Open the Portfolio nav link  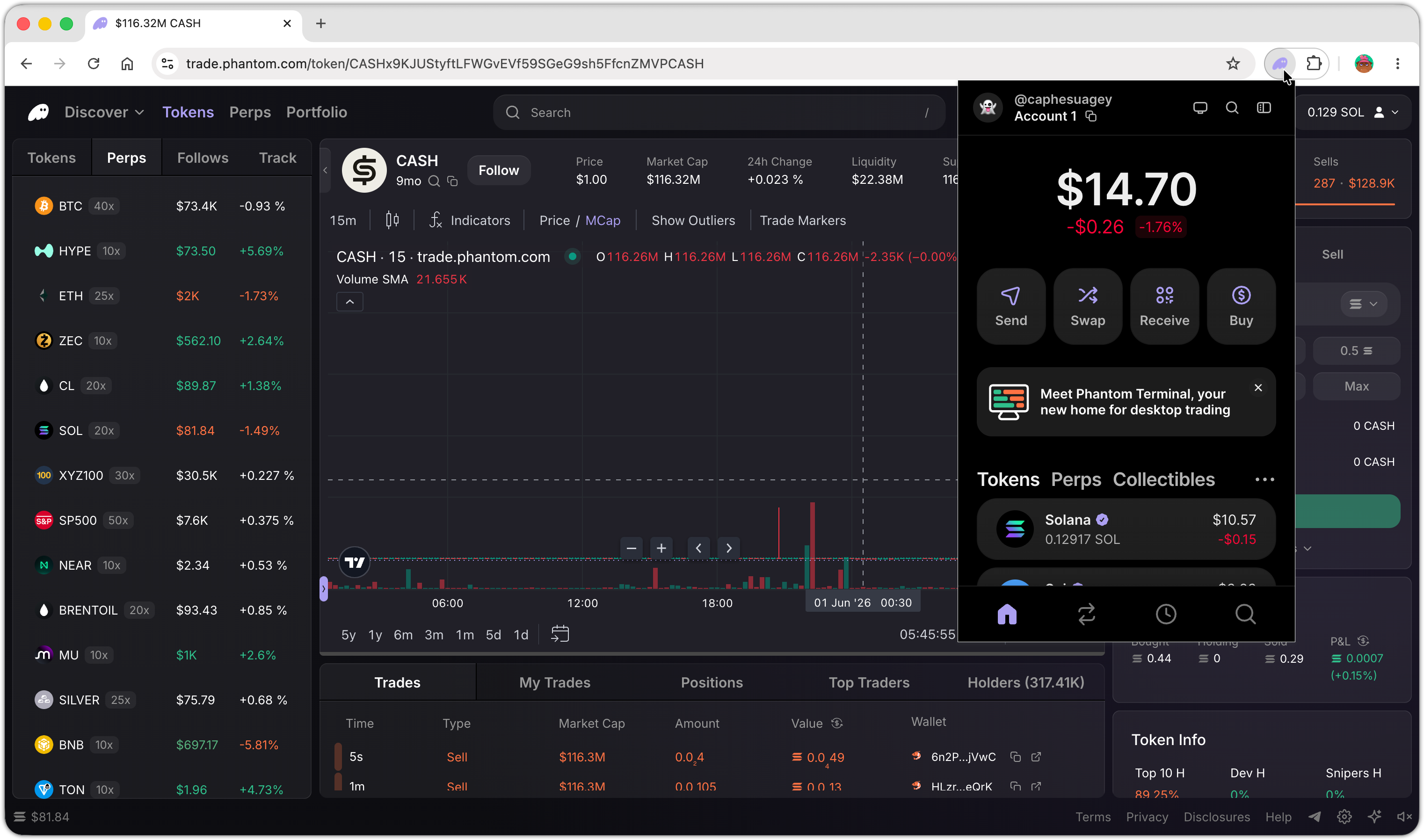coord(316,112)
